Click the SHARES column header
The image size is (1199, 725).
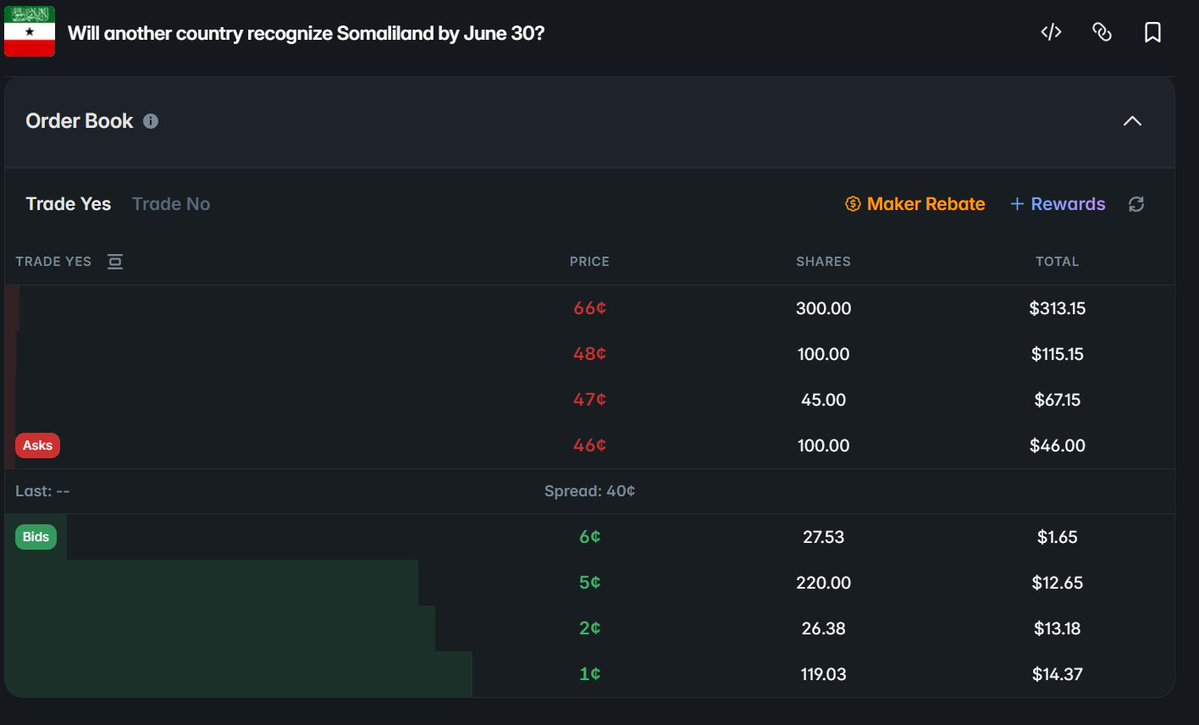coord(824,262)
